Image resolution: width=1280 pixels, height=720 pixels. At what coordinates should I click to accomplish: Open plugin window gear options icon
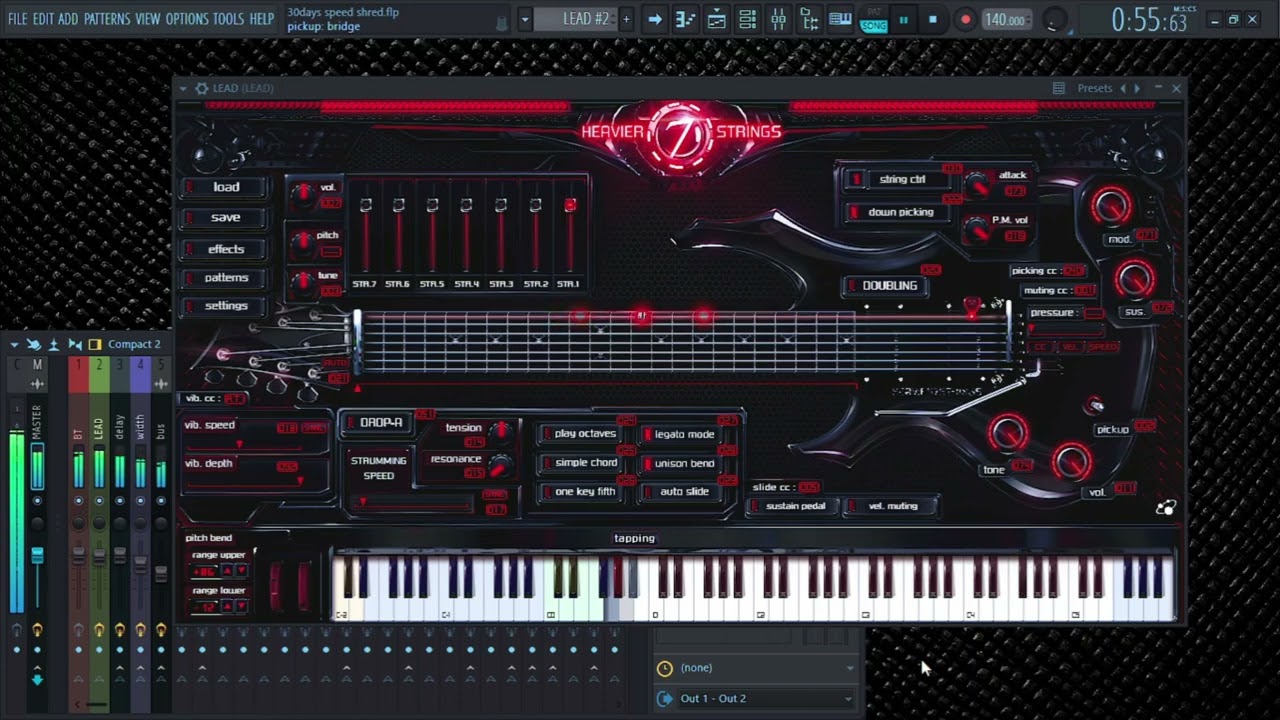pos(201,88)
